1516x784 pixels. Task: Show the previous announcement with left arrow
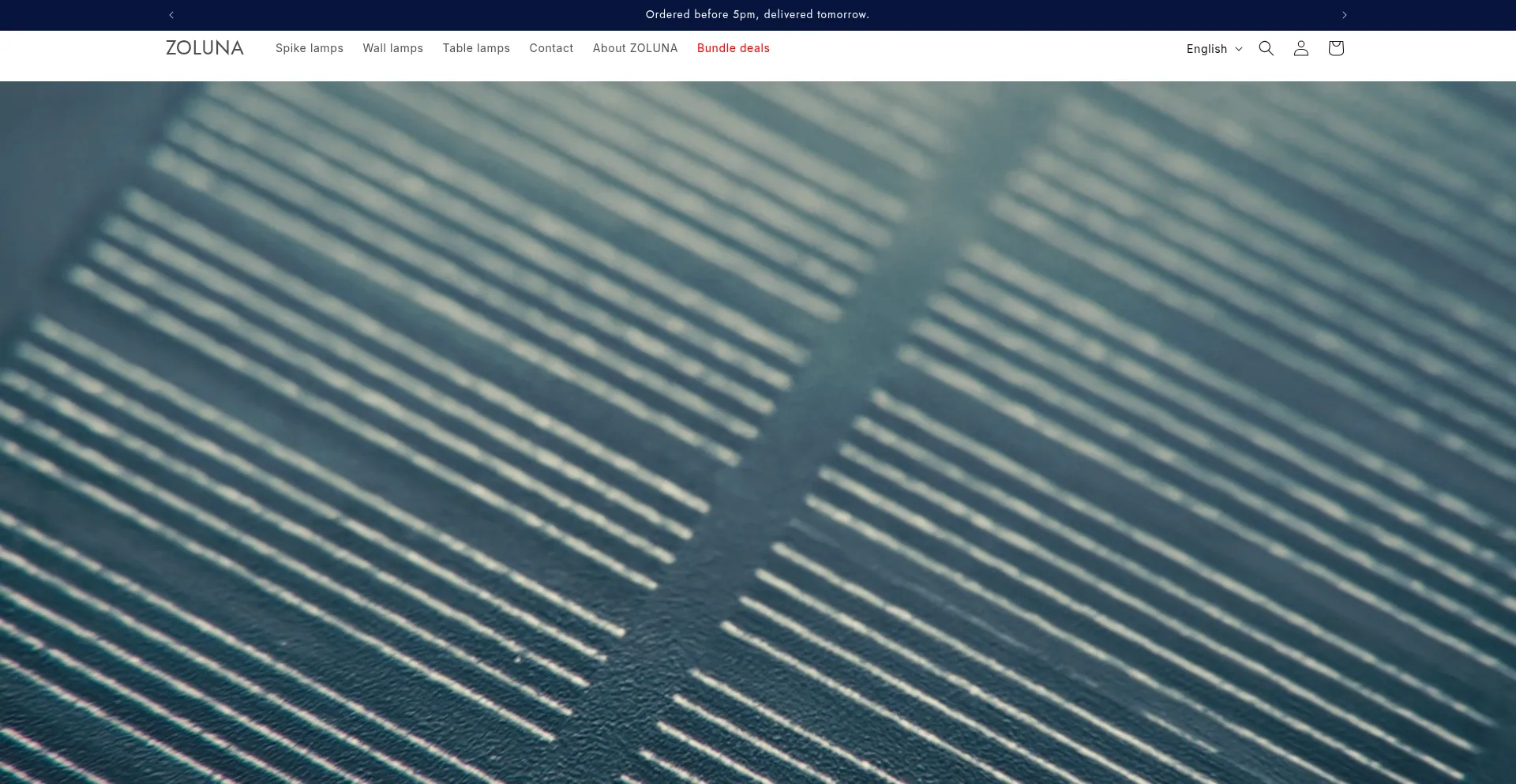(171, 15)
